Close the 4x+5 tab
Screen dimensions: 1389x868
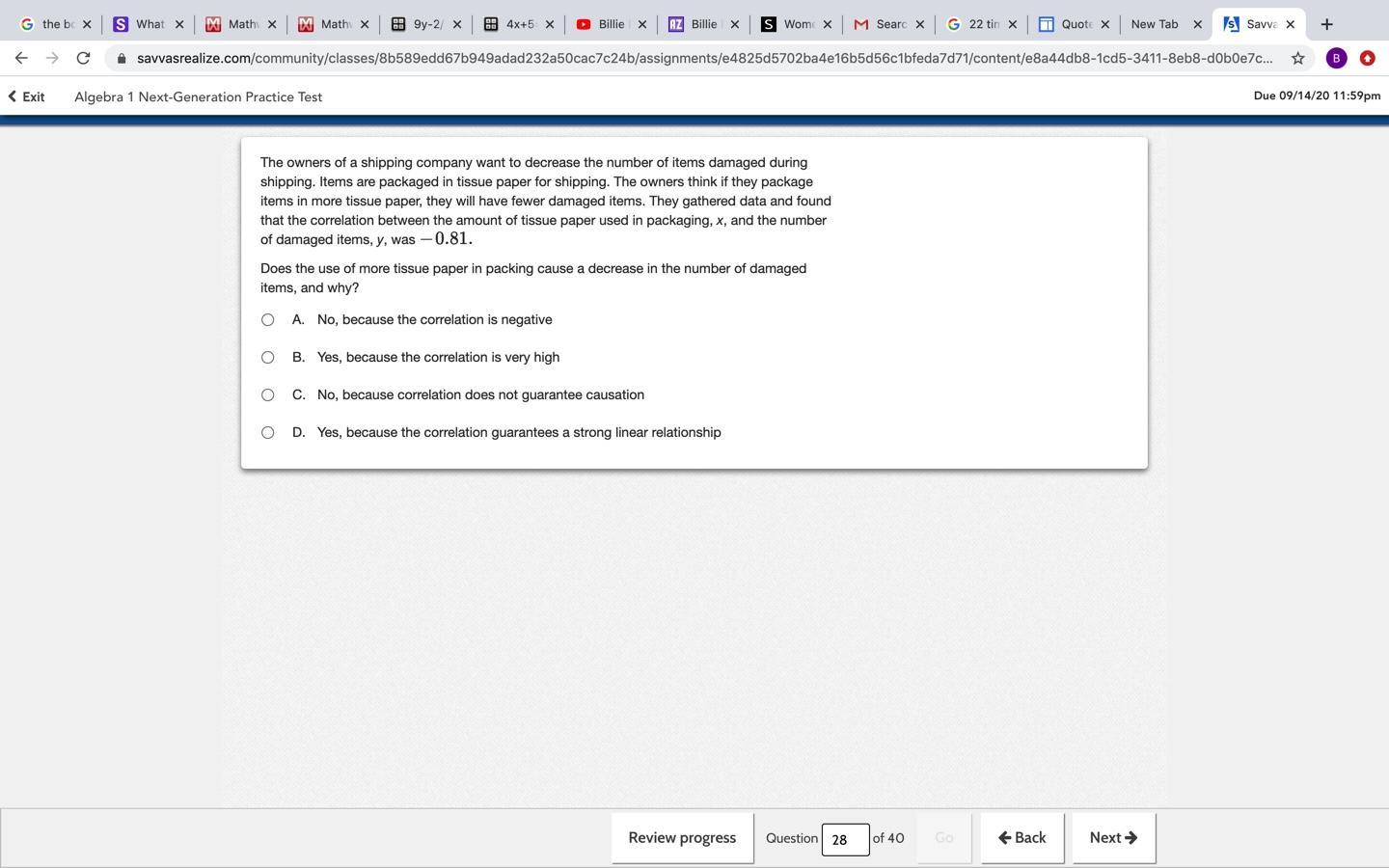click(549, 24)
